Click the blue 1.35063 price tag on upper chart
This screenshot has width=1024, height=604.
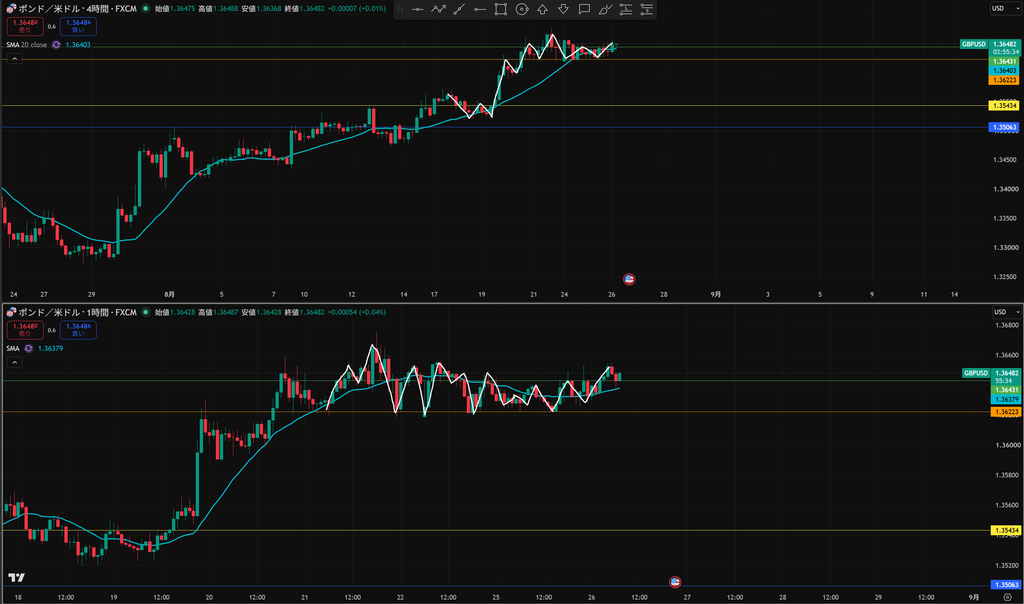[1004, 128]
